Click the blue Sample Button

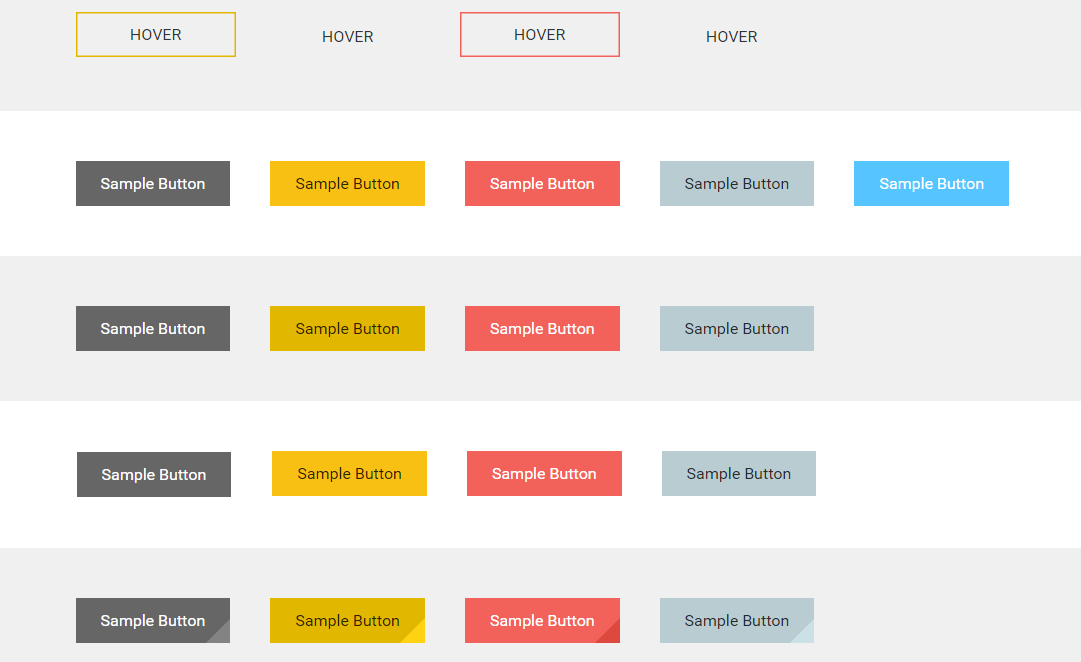(x=931, y=183)
